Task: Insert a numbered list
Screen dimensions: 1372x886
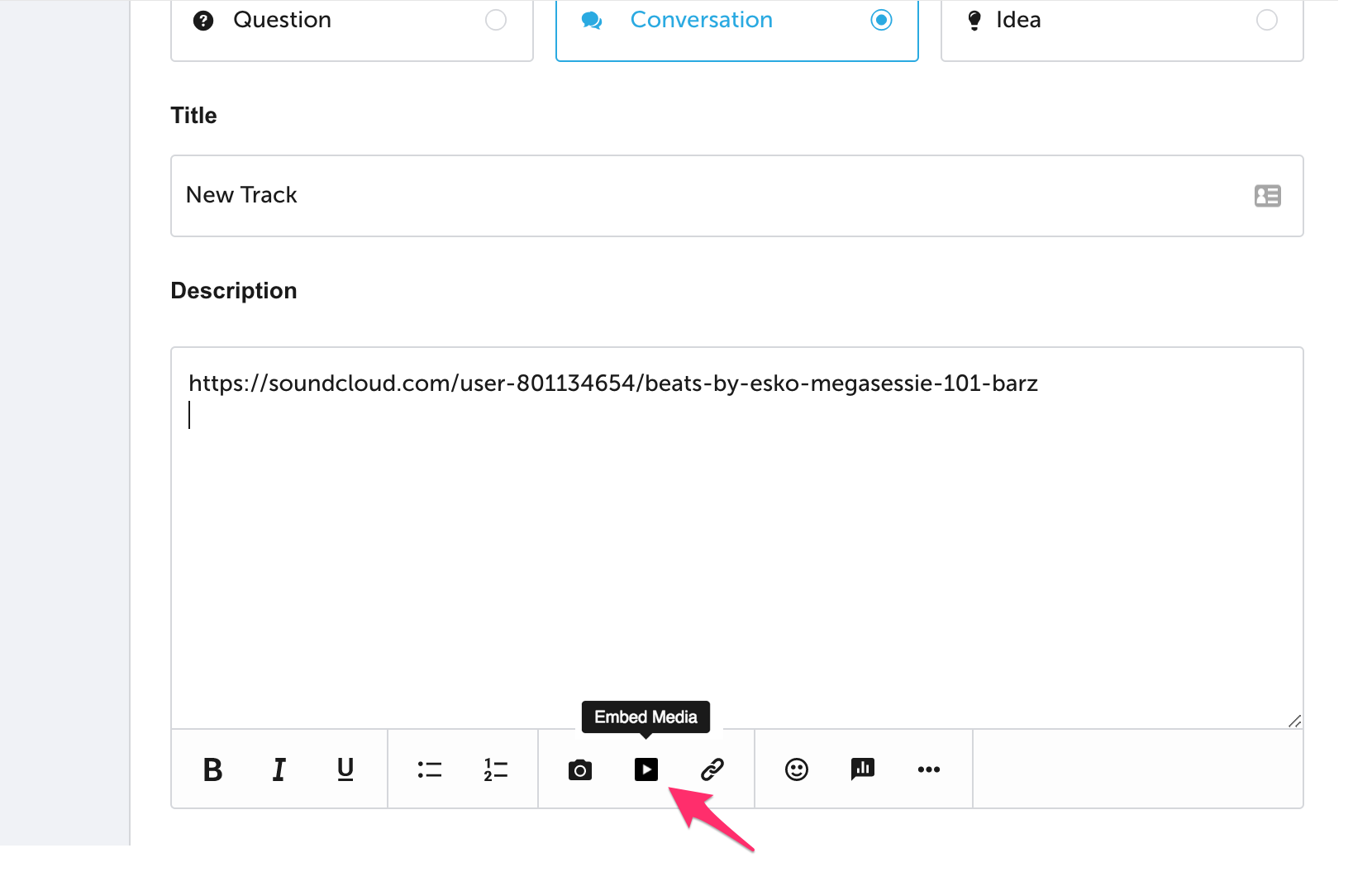Action: pyautogui.click(x=496, y=769)
